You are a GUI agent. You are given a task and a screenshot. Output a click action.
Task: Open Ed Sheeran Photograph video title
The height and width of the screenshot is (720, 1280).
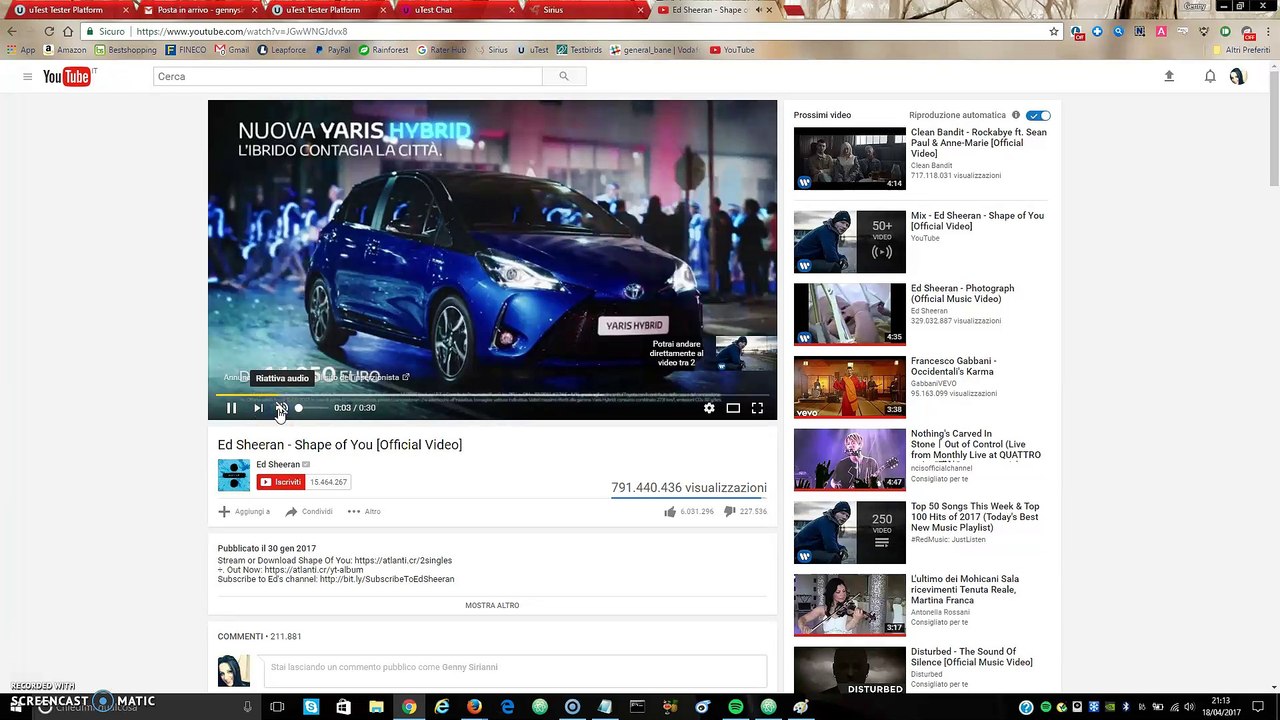click(962, 293)
